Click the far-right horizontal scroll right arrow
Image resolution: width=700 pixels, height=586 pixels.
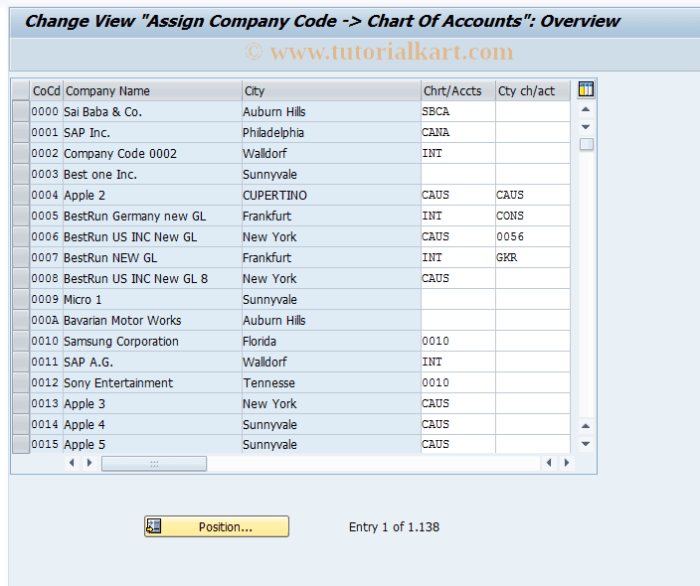pyautogui.click(x=567, y=463)
